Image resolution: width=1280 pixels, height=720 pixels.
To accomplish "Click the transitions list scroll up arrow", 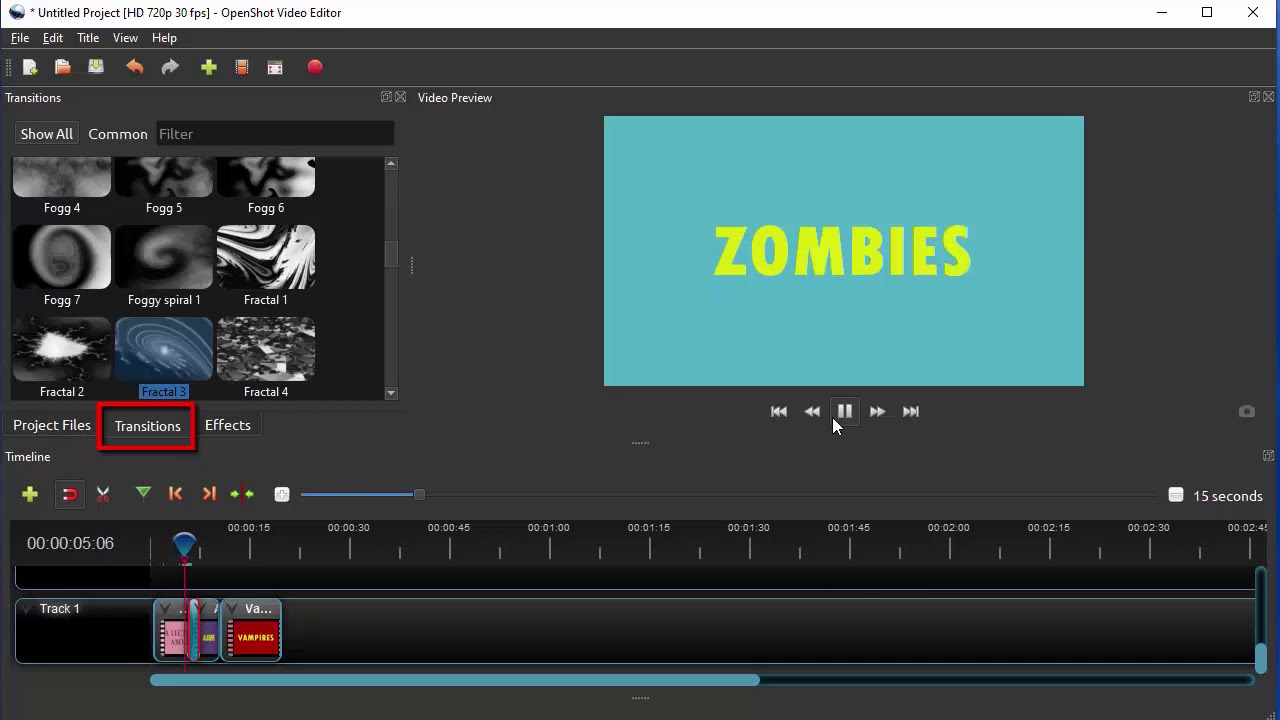I will click(391, 163).
